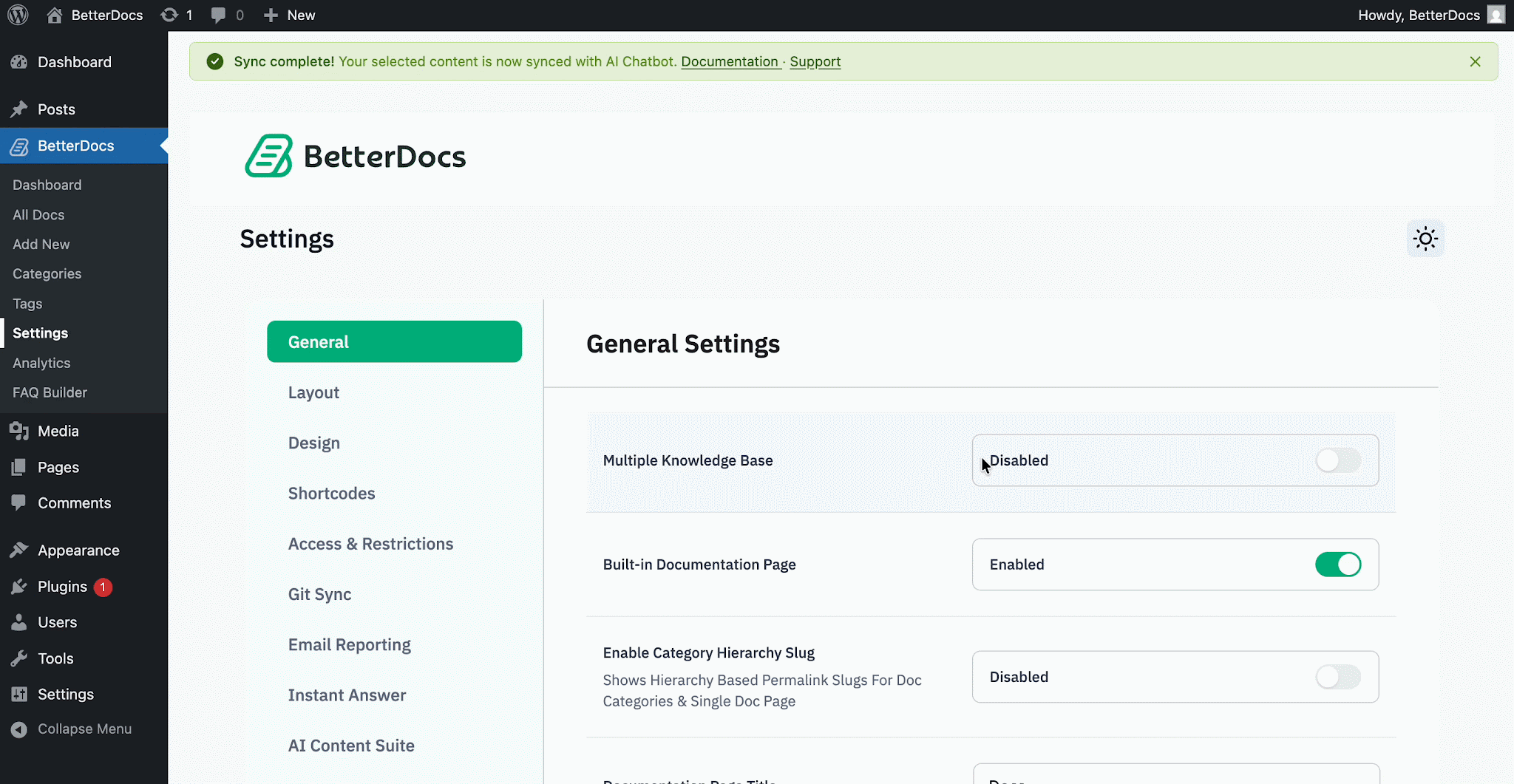Open BetterDocs Dashboard submenu item
Viewport: 1514px width, 784px height.
[47, 185]
